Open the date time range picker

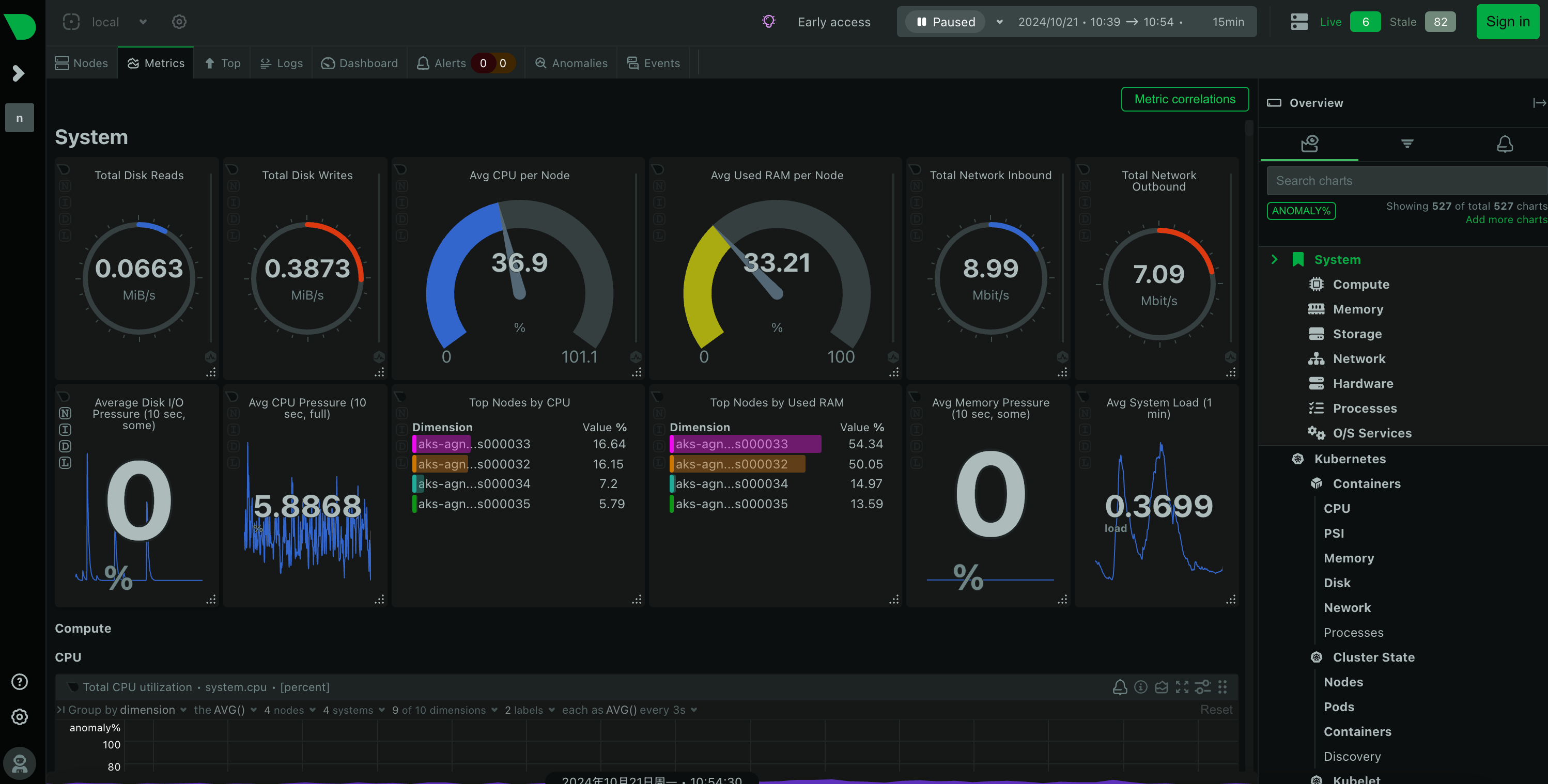point(1131,22)
